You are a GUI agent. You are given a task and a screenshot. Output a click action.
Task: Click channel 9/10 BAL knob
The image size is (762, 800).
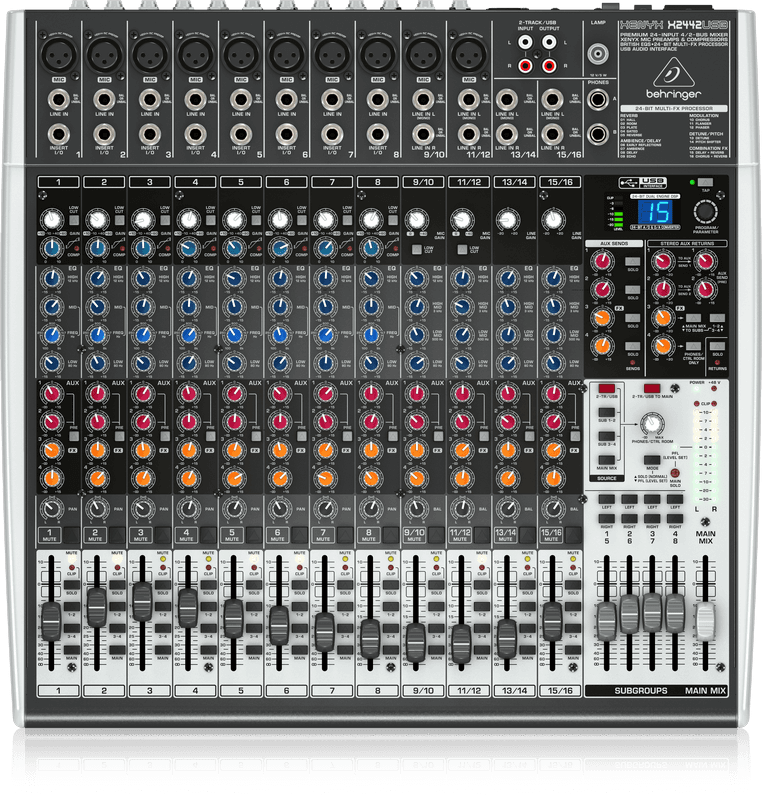417,508
